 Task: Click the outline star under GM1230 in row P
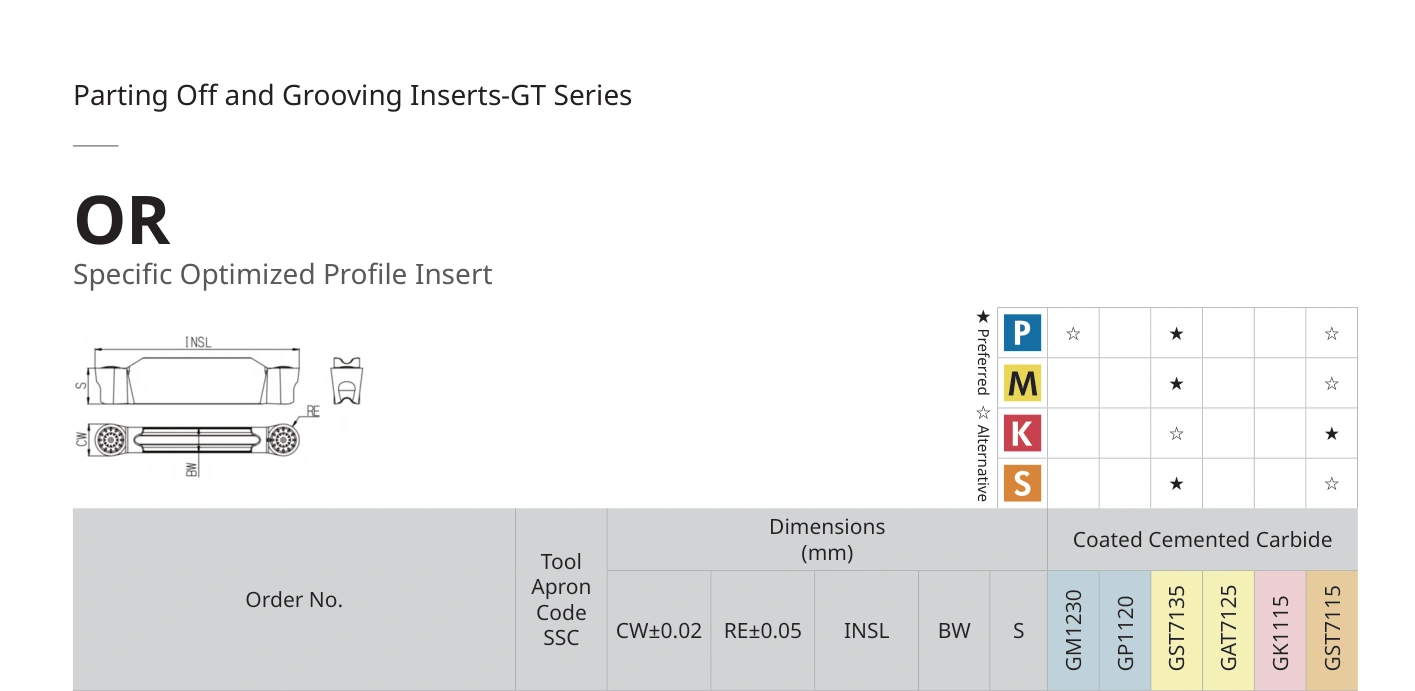click(1073, 333)
